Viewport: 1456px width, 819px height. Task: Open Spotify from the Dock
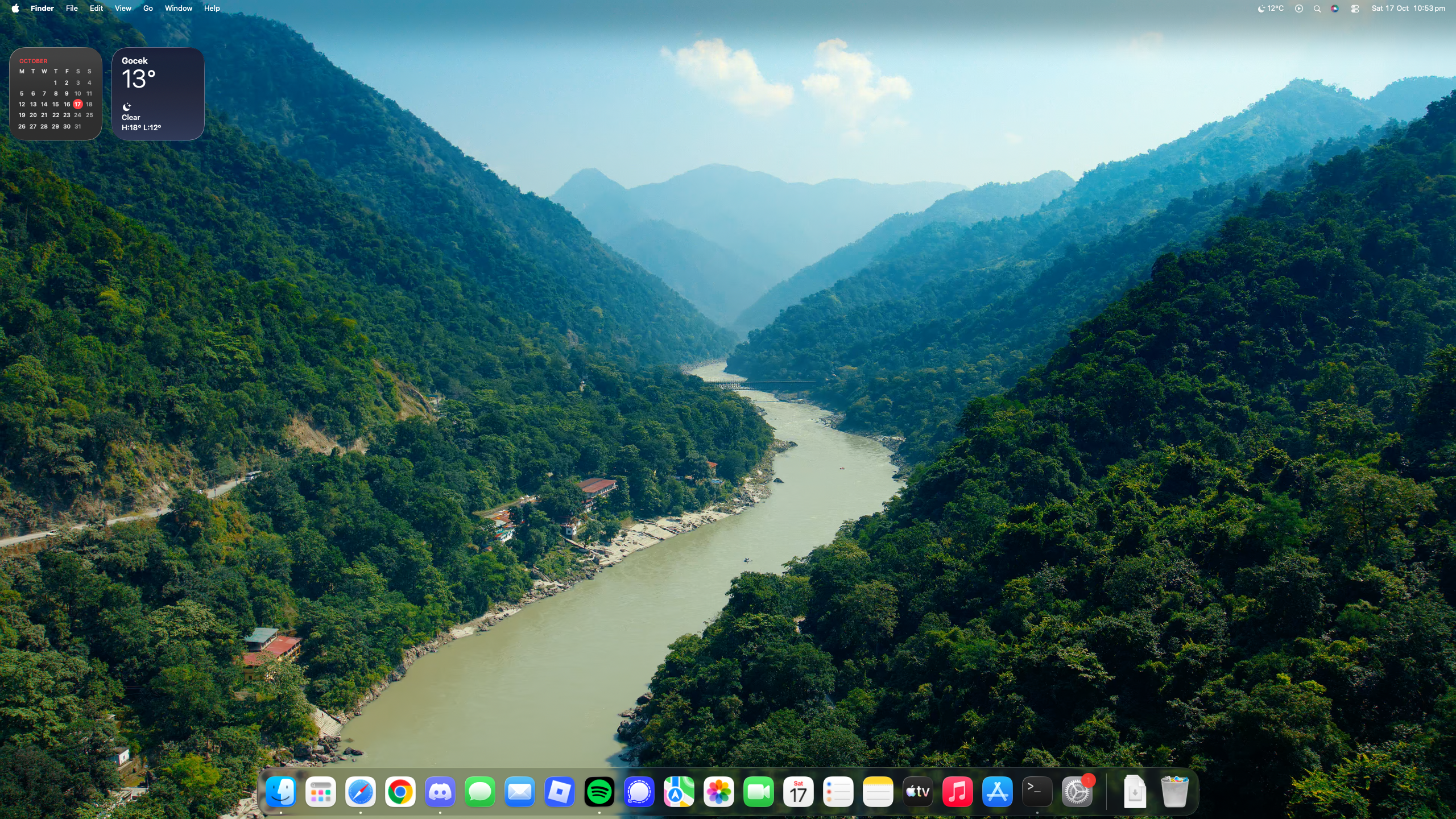(599, 792)
